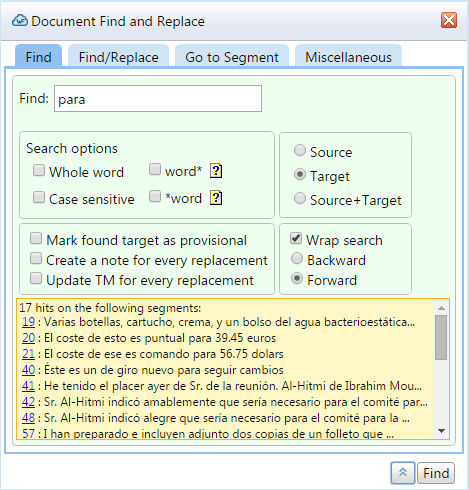
Task: Close the Document Find and Replace dialog
Action: pyautogui.click(x=449, y=20)
